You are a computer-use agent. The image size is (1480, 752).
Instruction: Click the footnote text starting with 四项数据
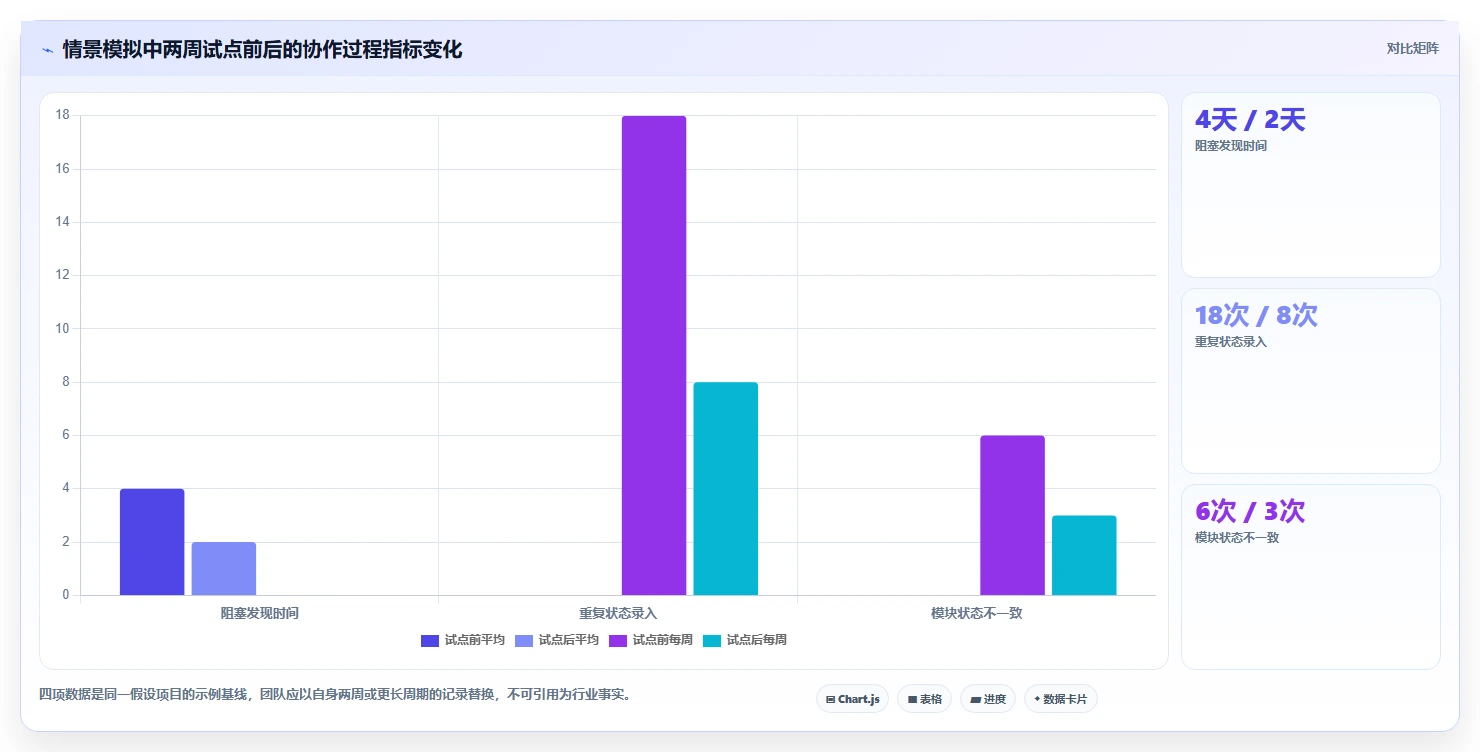335,694
